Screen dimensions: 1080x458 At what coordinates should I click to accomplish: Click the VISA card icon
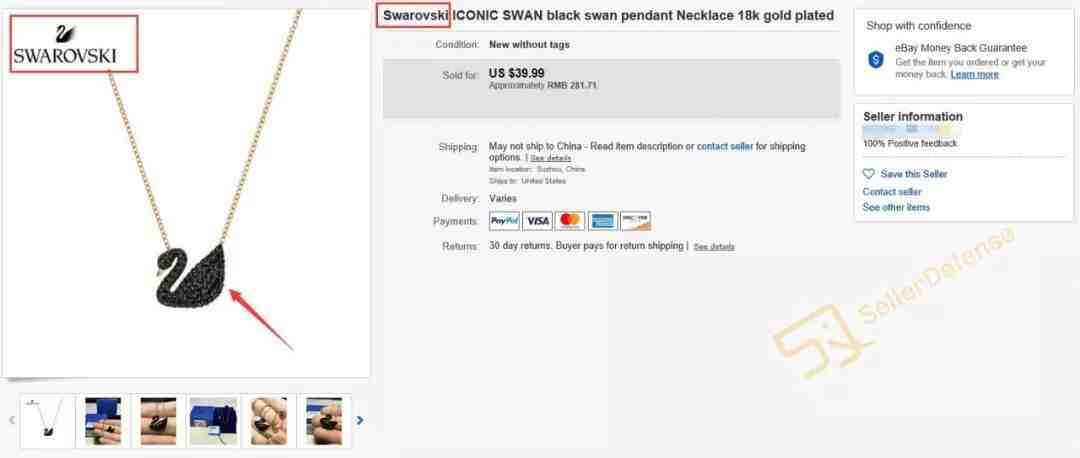537,221
